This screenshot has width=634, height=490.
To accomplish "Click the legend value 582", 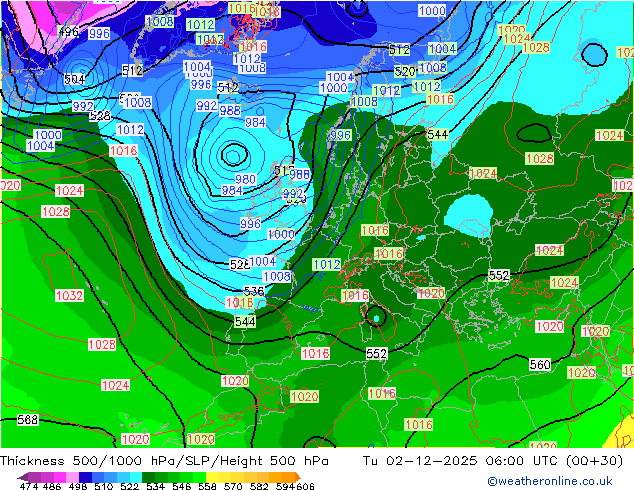I will point(259,486).
